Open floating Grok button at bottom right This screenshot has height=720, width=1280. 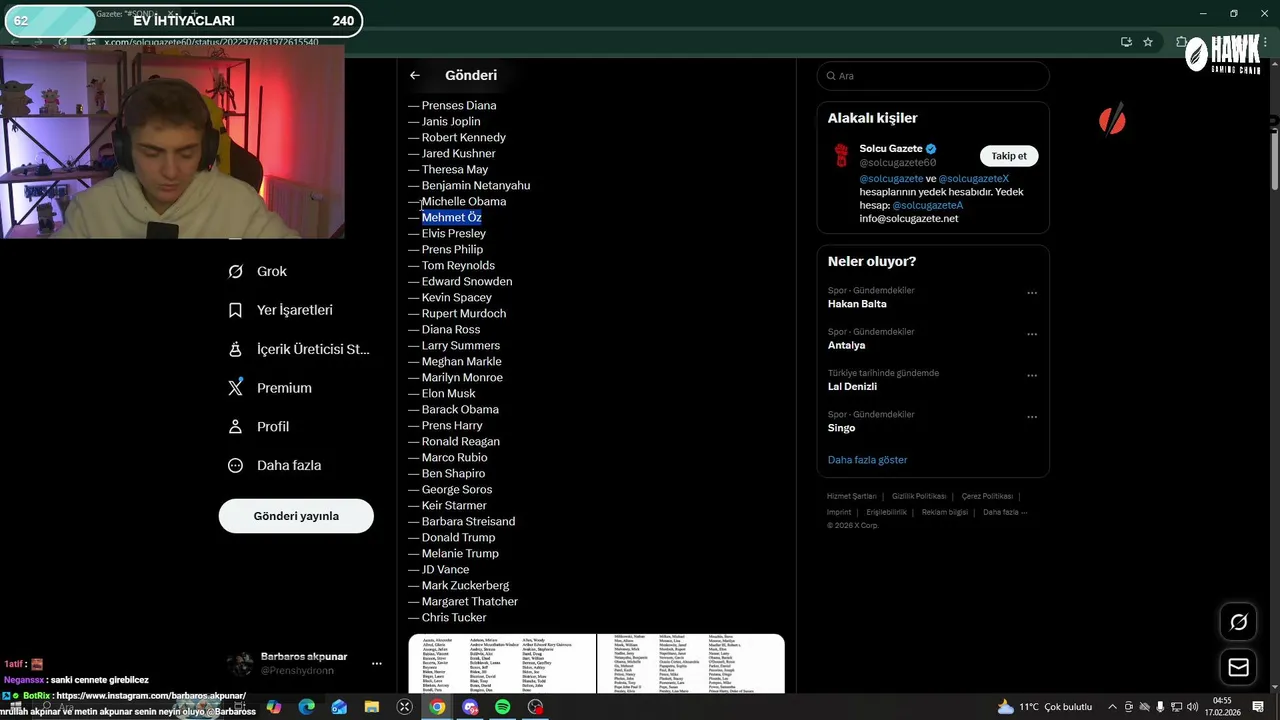tap(1238, 622)
